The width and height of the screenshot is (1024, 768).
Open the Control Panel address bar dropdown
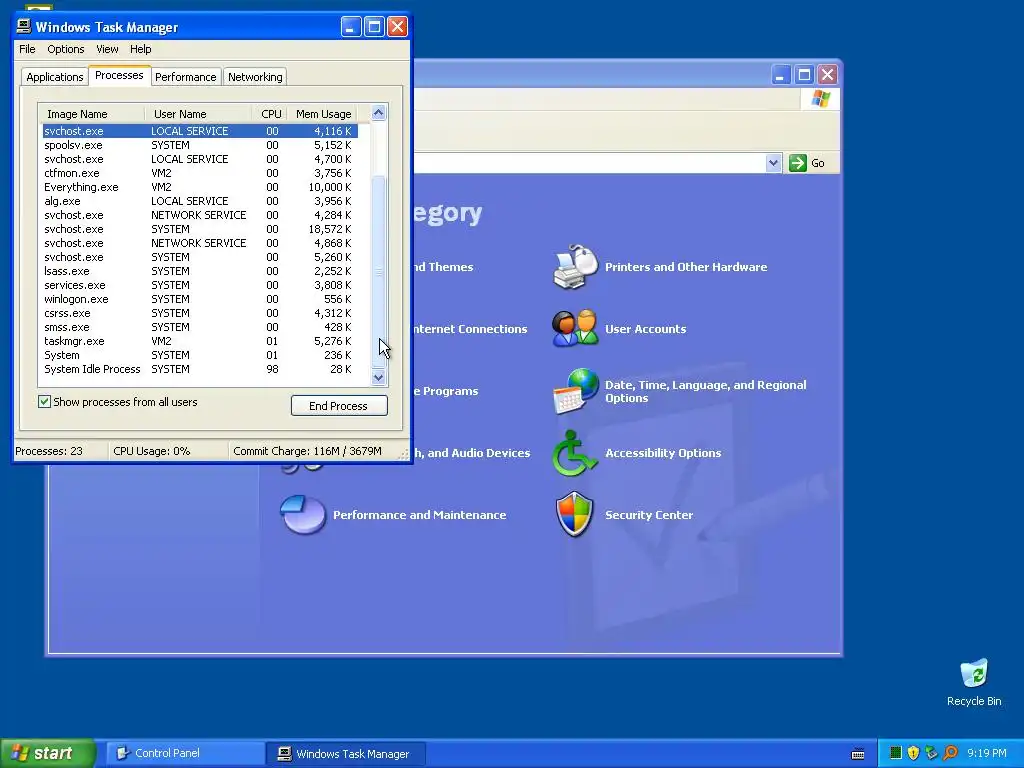pos(773,163)
